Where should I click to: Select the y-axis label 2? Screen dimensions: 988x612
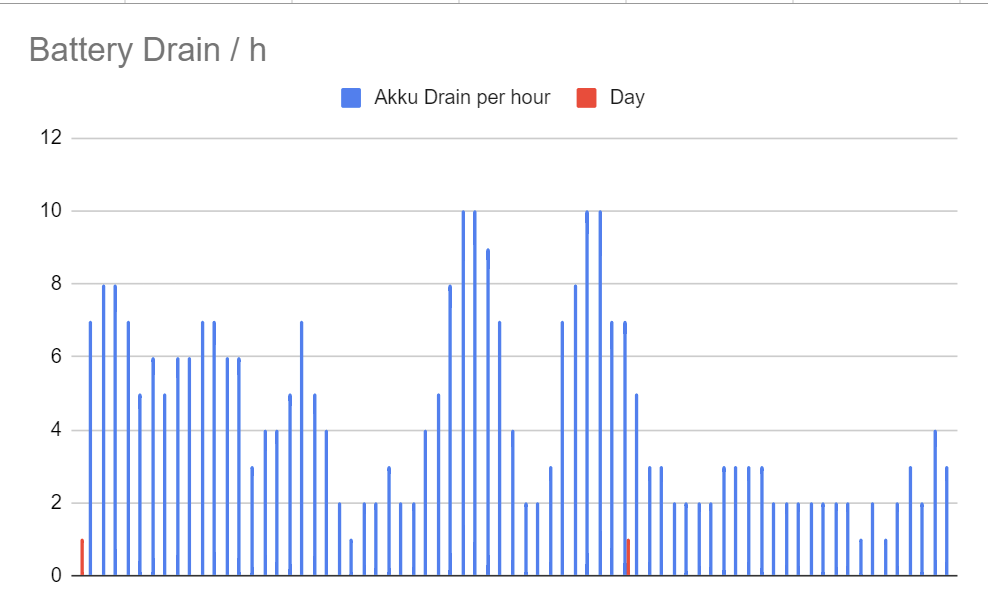(x=55, y=503)
